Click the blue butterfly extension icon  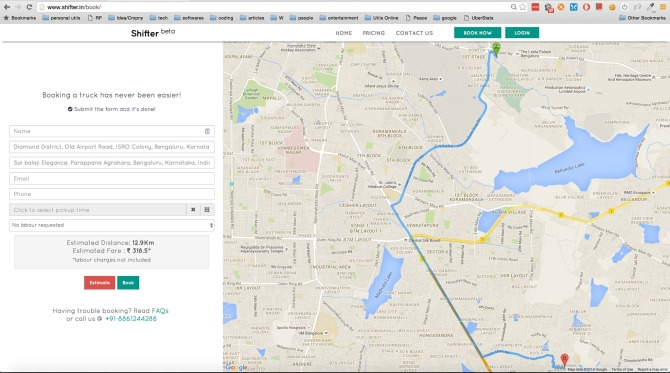point(573,7)
